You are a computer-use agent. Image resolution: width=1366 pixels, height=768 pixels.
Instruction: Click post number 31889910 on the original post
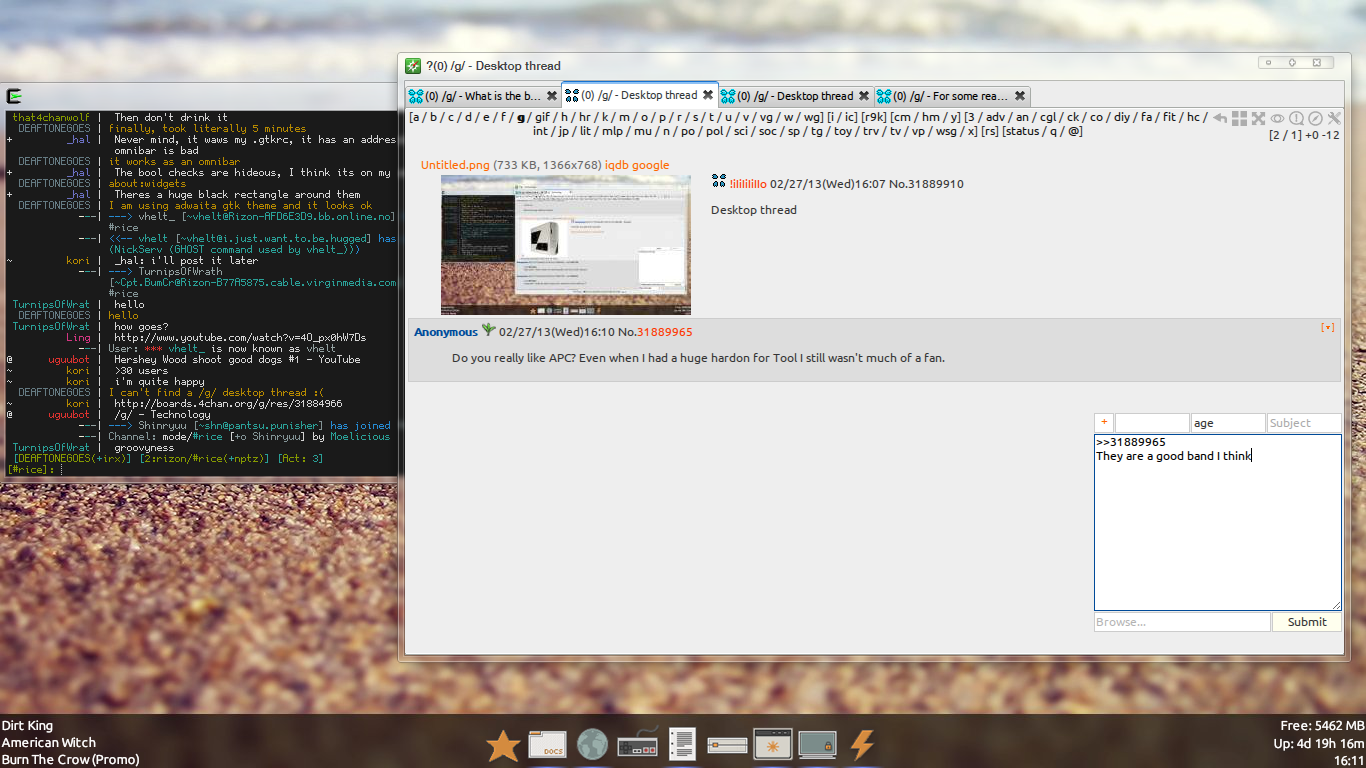[x=935, y=184]
